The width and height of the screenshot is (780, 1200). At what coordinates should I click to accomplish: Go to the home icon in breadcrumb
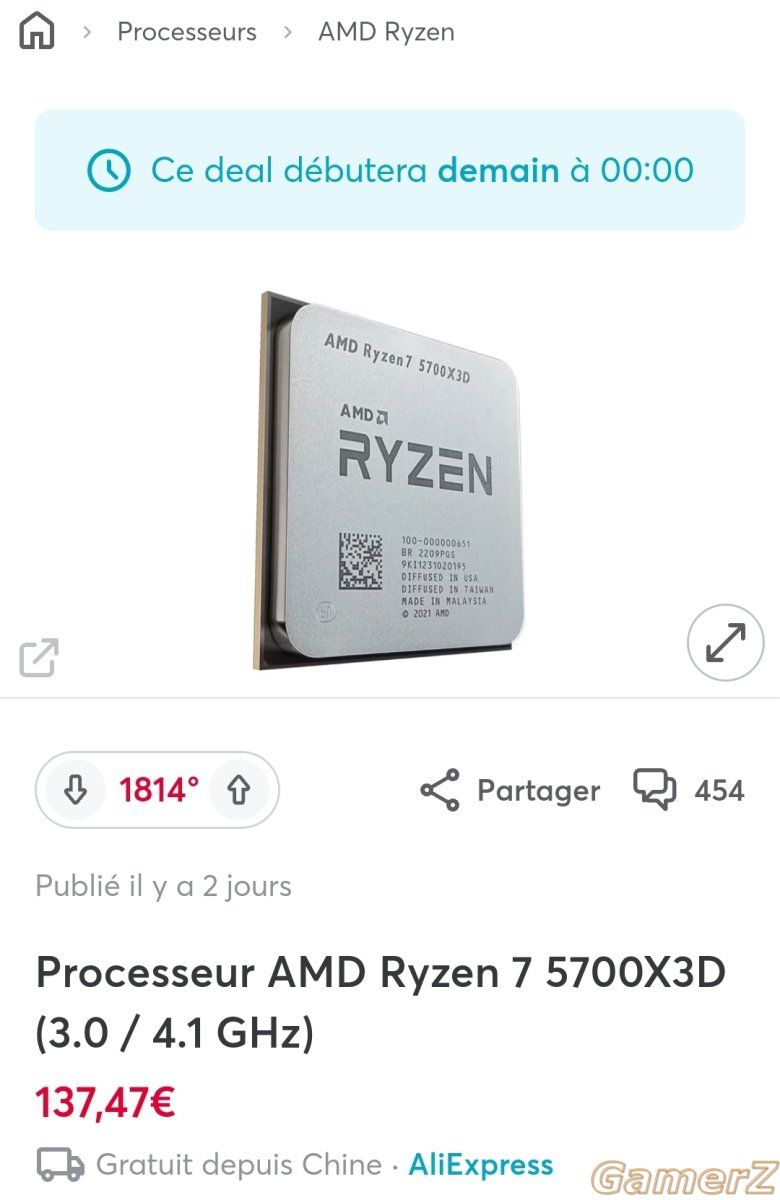(37, 31)
